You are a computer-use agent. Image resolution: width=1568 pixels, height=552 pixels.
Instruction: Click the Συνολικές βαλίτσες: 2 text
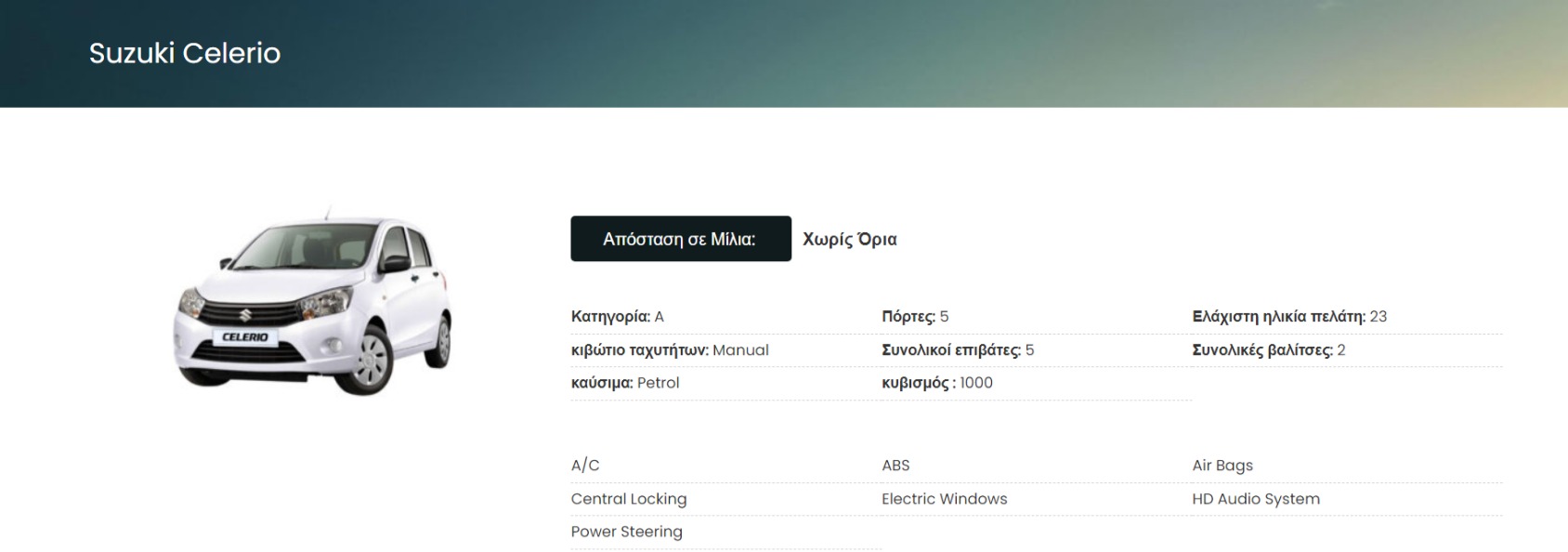1269,350
